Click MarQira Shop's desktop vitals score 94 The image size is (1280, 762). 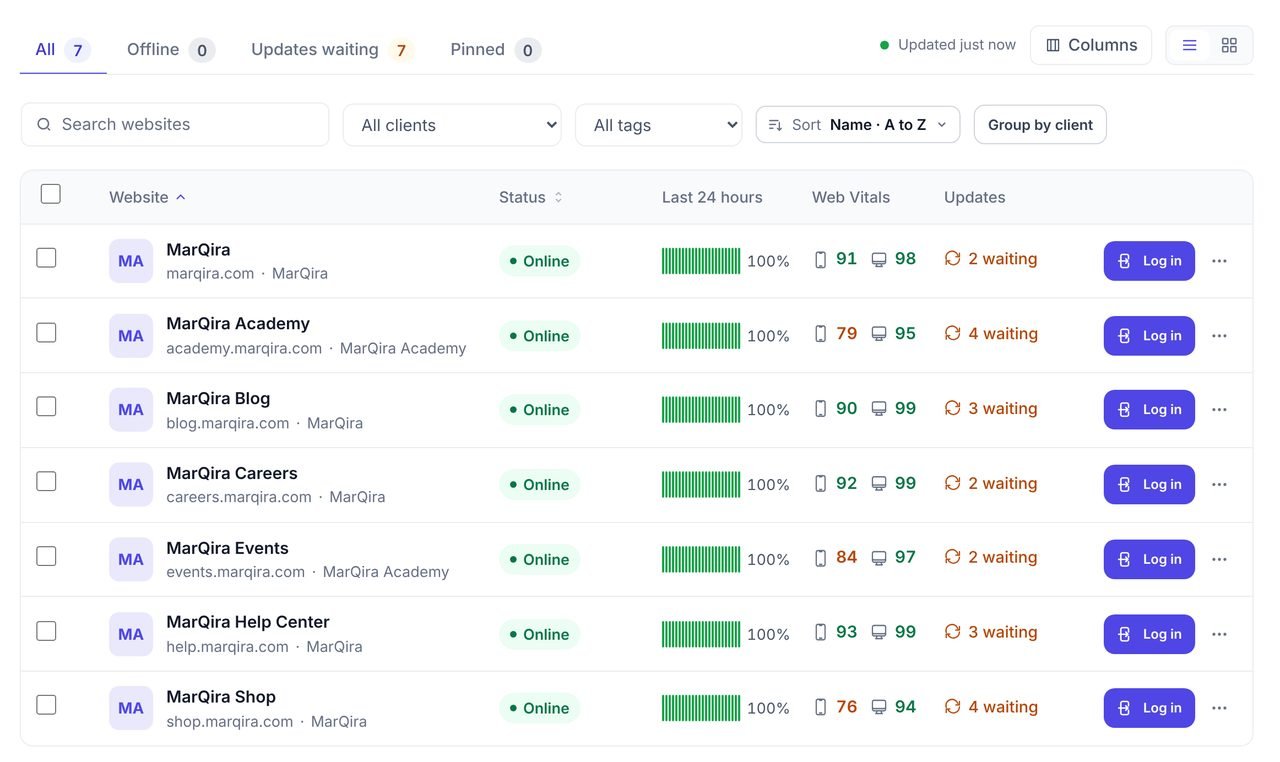tap(905, 707)
